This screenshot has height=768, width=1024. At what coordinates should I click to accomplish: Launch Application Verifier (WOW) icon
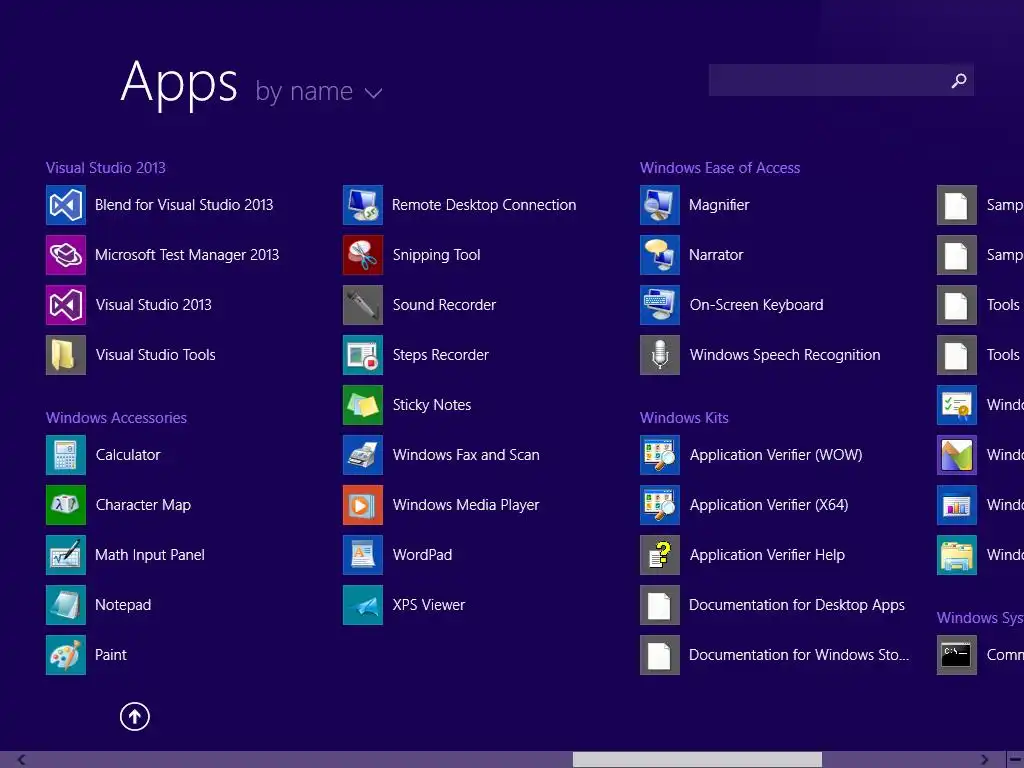point(660,455)
